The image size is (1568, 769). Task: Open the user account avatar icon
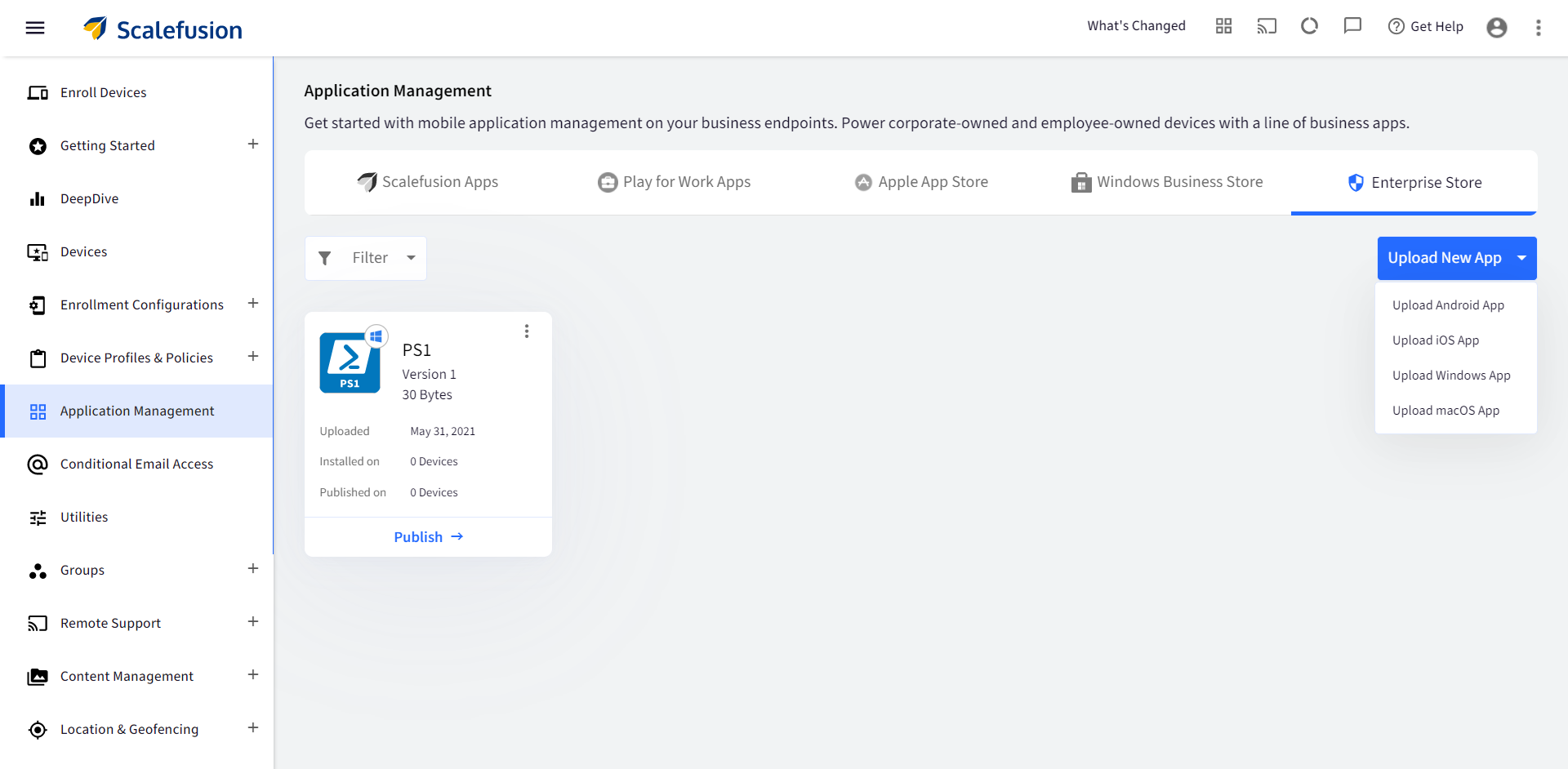(1497, 28)
